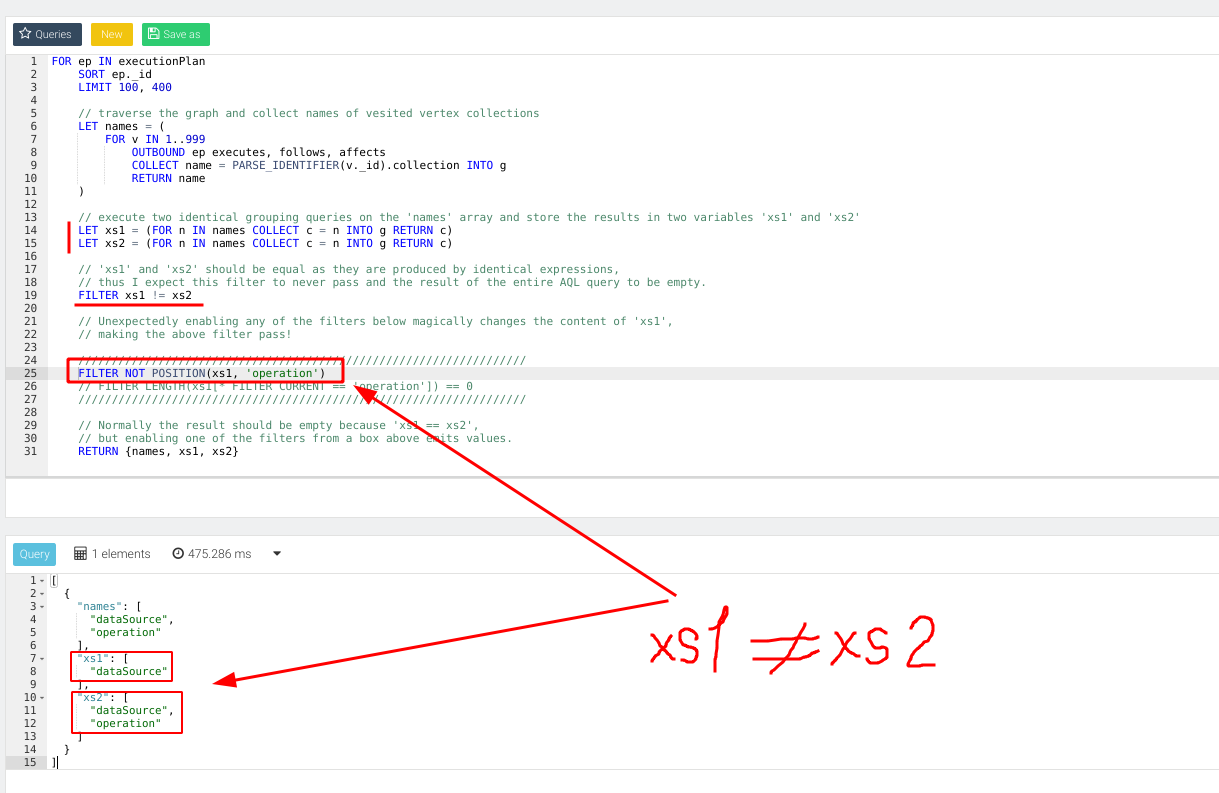Collapse the "xs1" array in the results
Viewport: 1219px width, 793px height.
41,658
